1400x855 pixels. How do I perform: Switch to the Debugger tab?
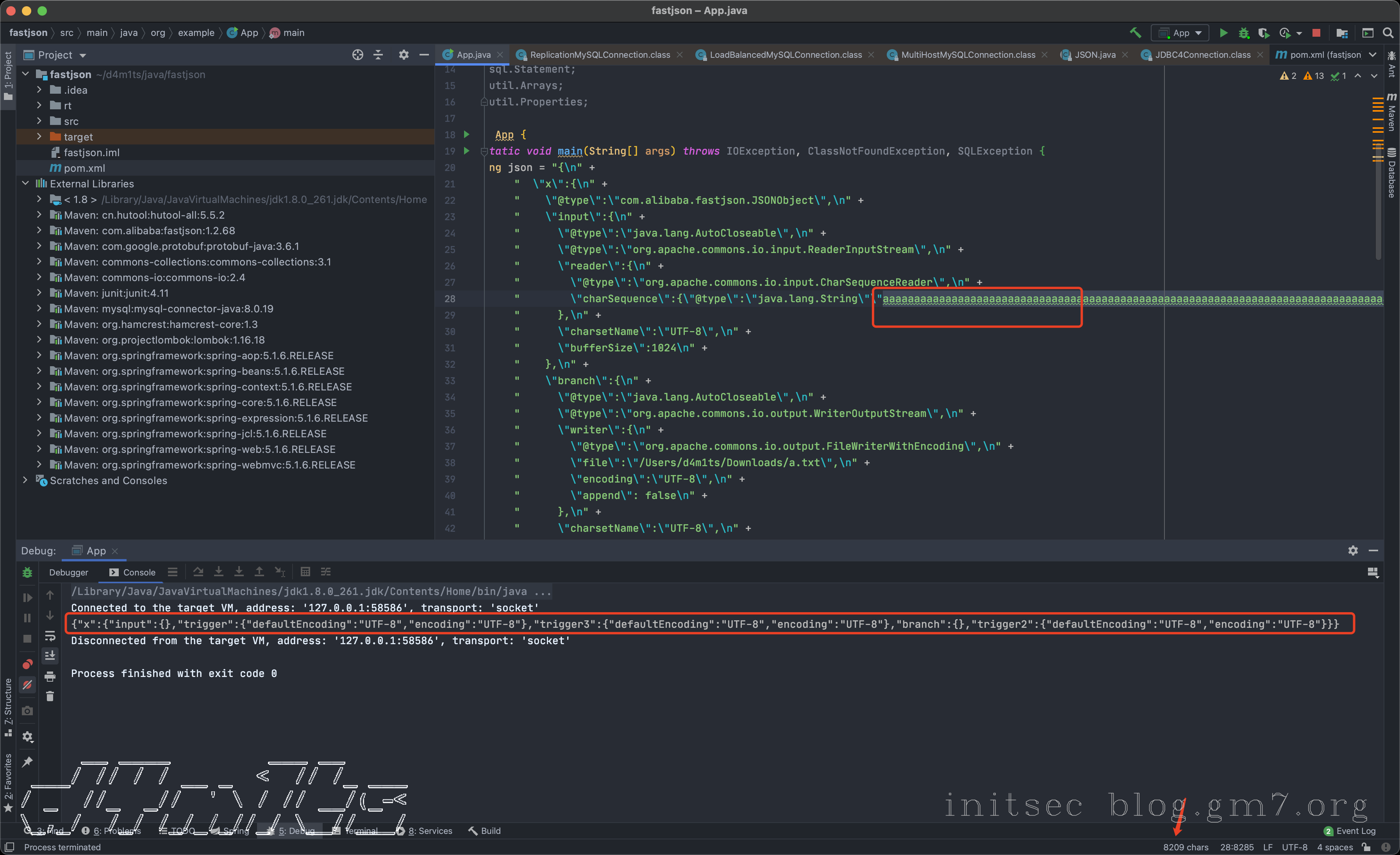point(68,572)
